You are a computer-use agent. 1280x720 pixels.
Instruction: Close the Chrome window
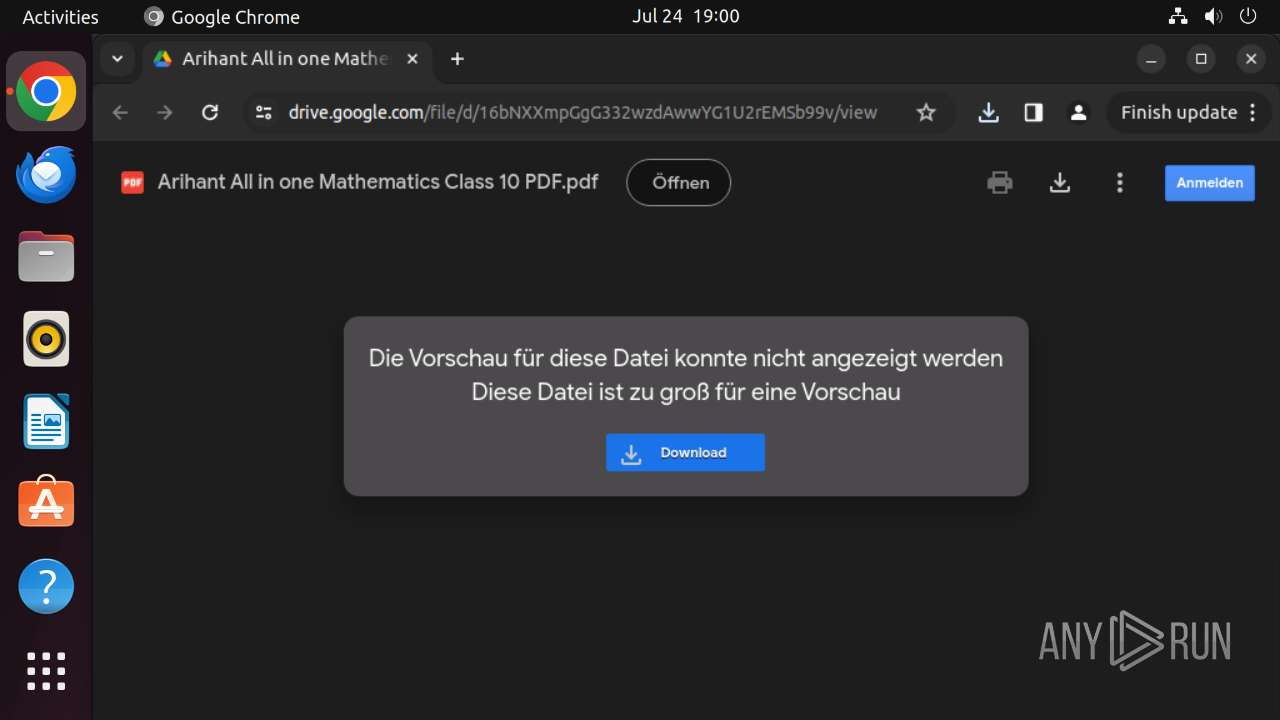[1250, 59]
